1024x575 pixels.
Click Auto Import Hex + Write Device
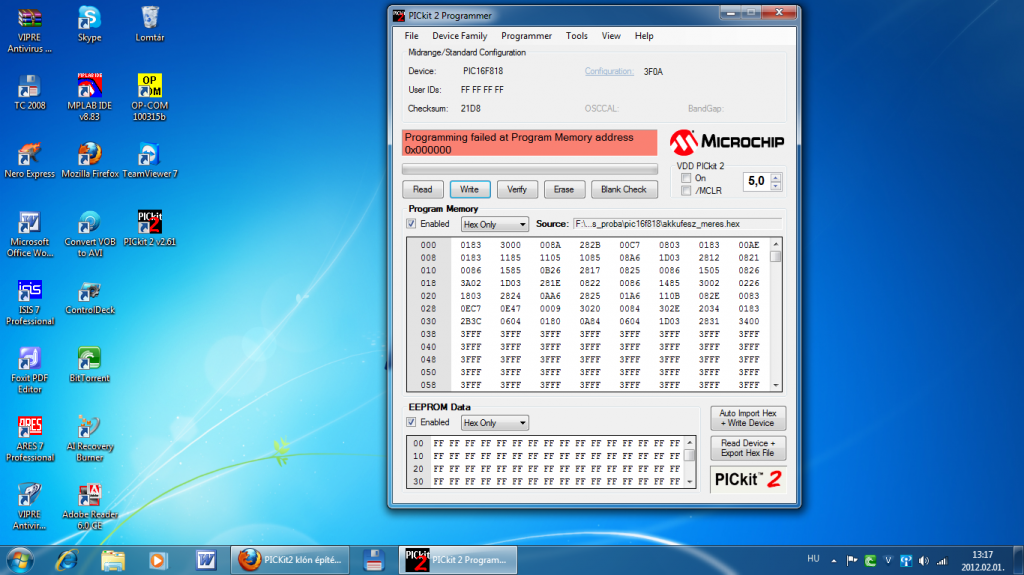748,418
